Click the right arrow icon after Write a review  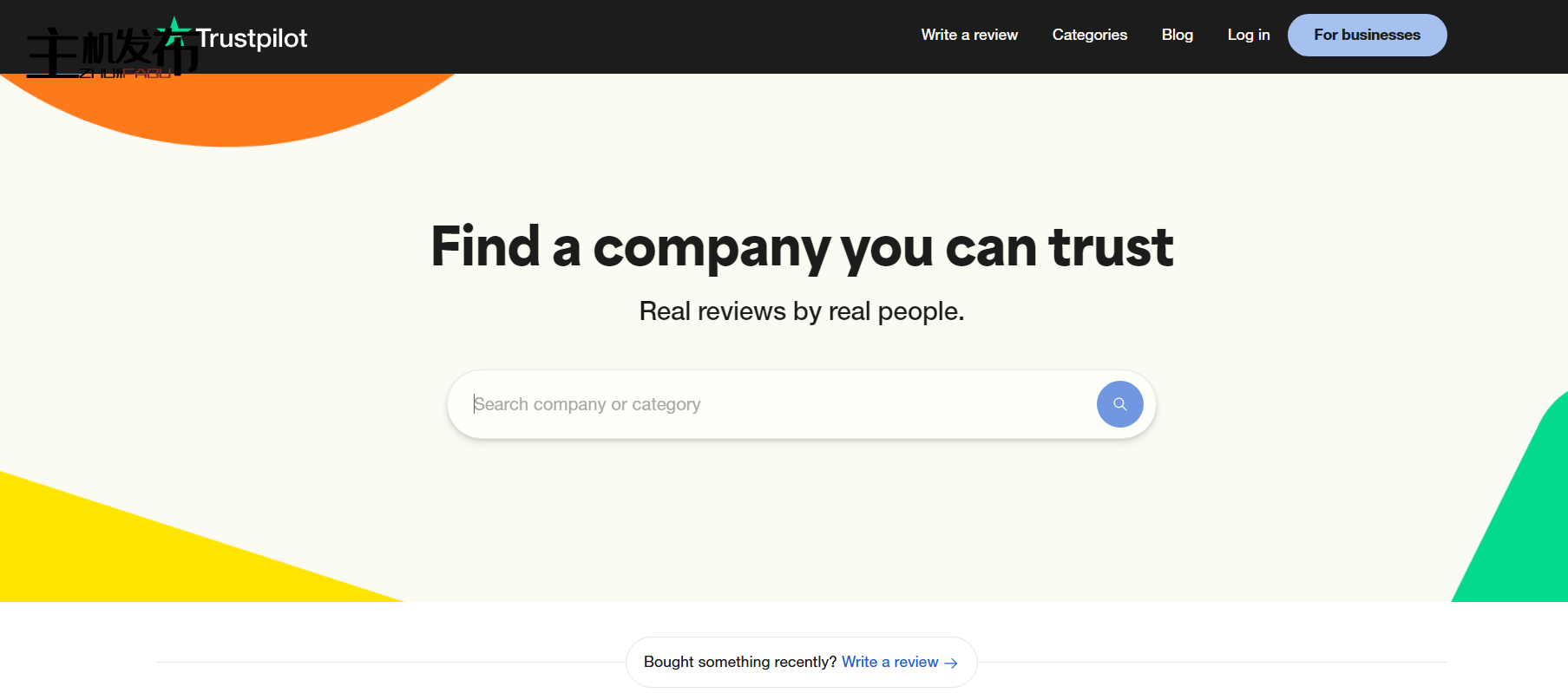click(x=951, y=663)
